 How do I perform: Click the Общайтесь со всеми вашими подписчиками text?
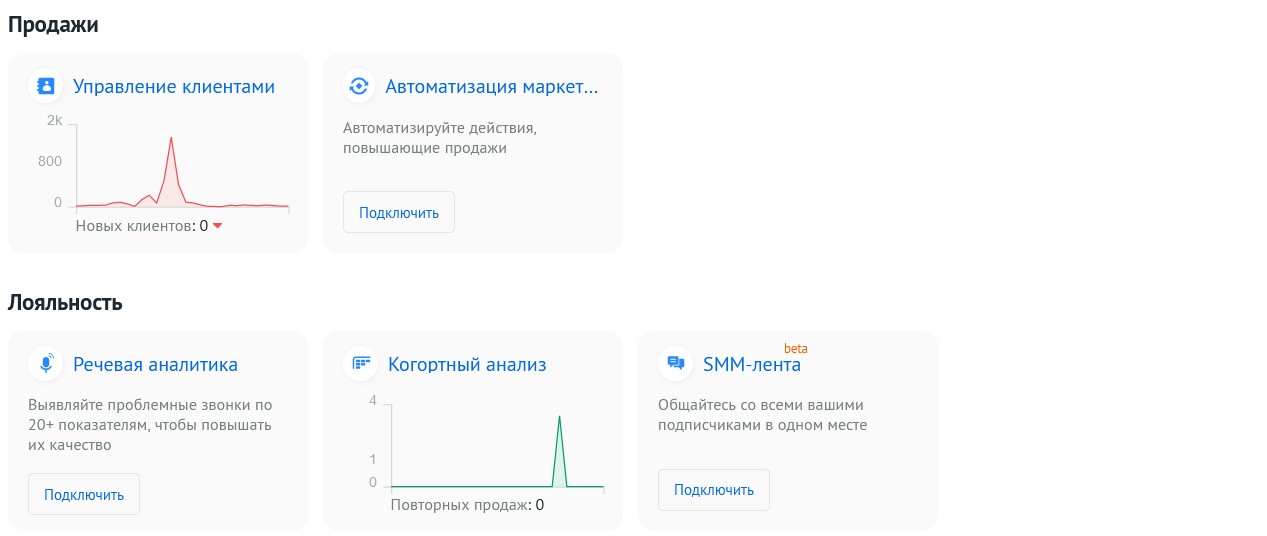762,415
